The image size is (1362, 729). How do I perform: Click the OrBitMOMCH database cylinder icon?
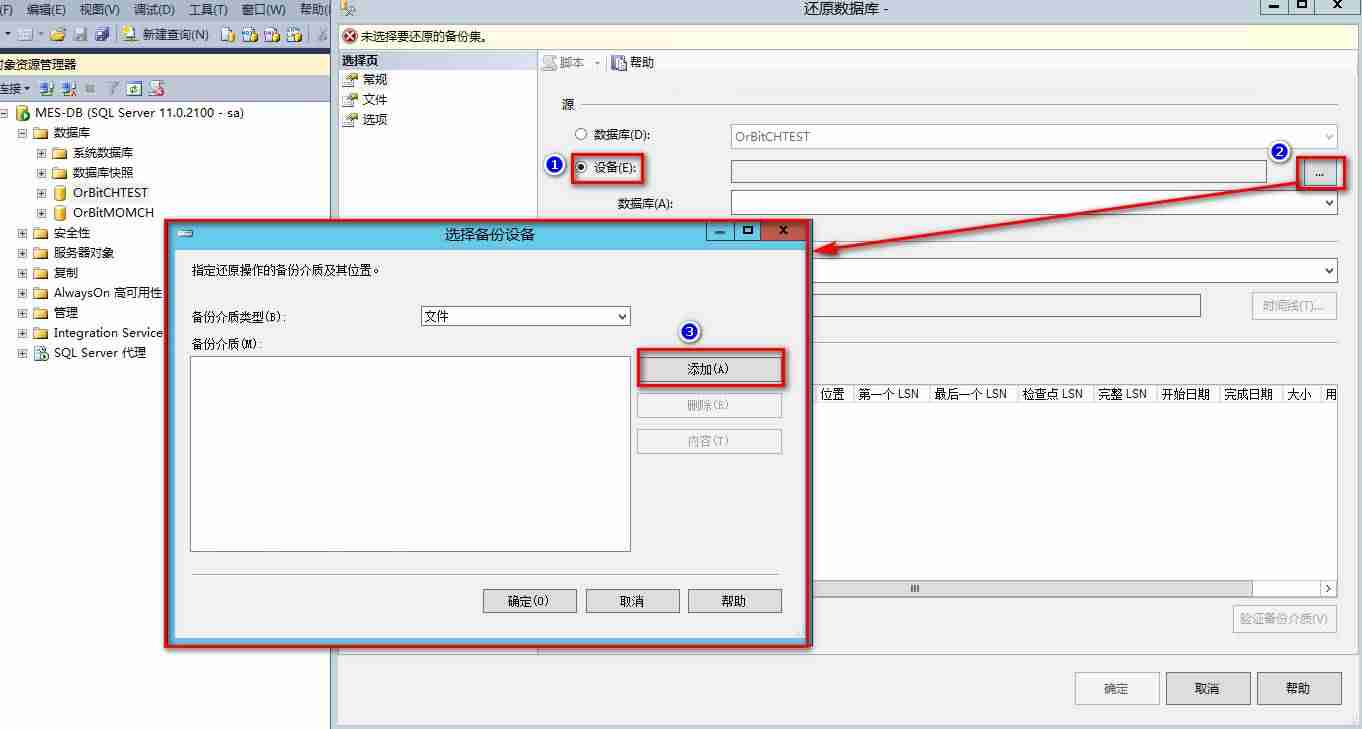pyautogui.click(x=60, y=213)
